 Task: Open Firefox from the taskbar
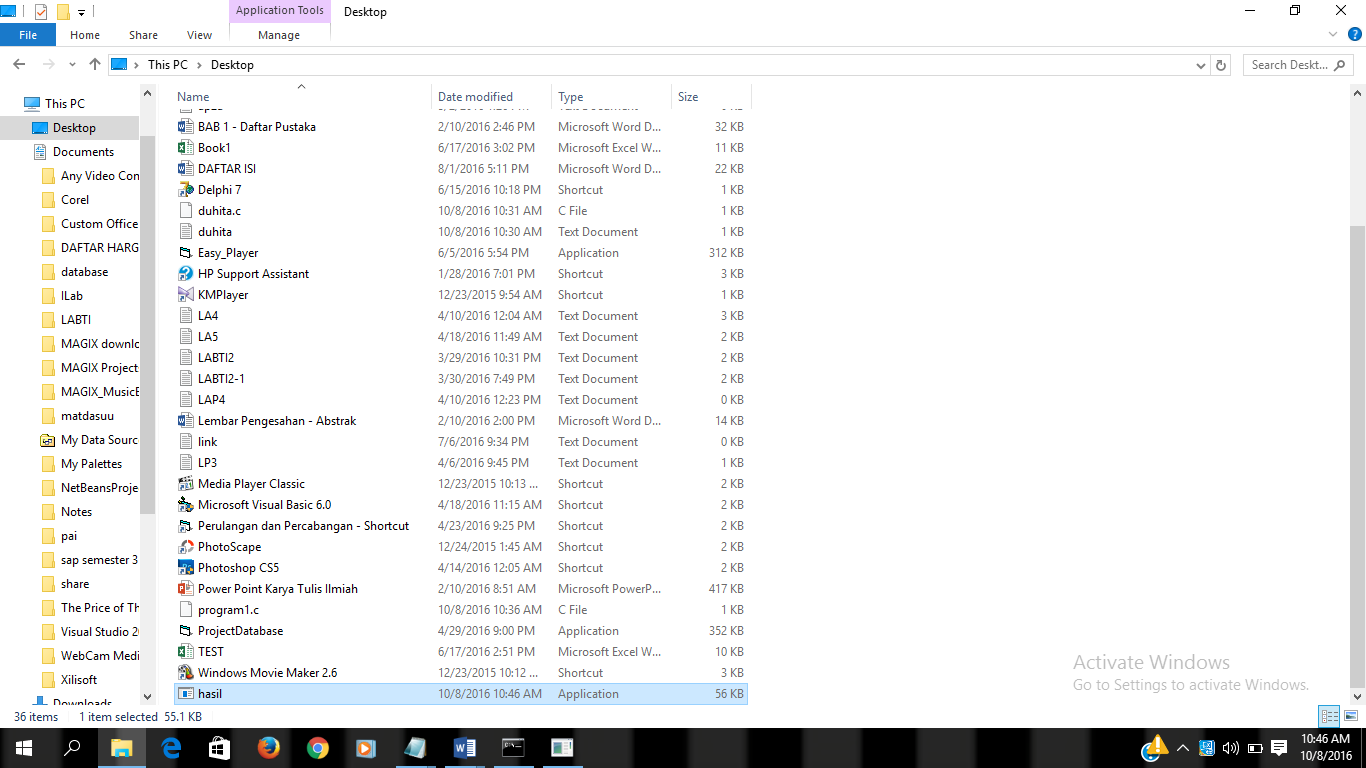268,747
